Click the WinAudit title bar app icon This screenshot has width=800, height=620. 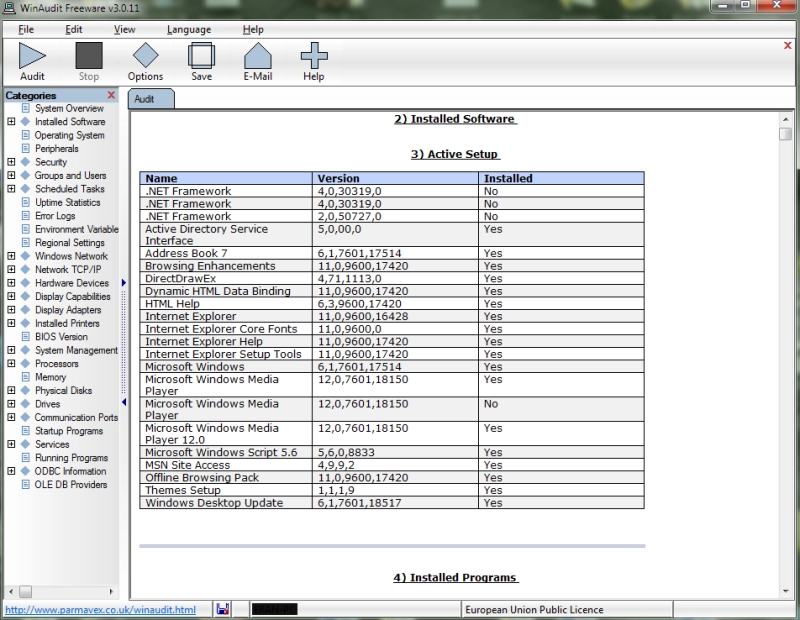tap(9, 8)
